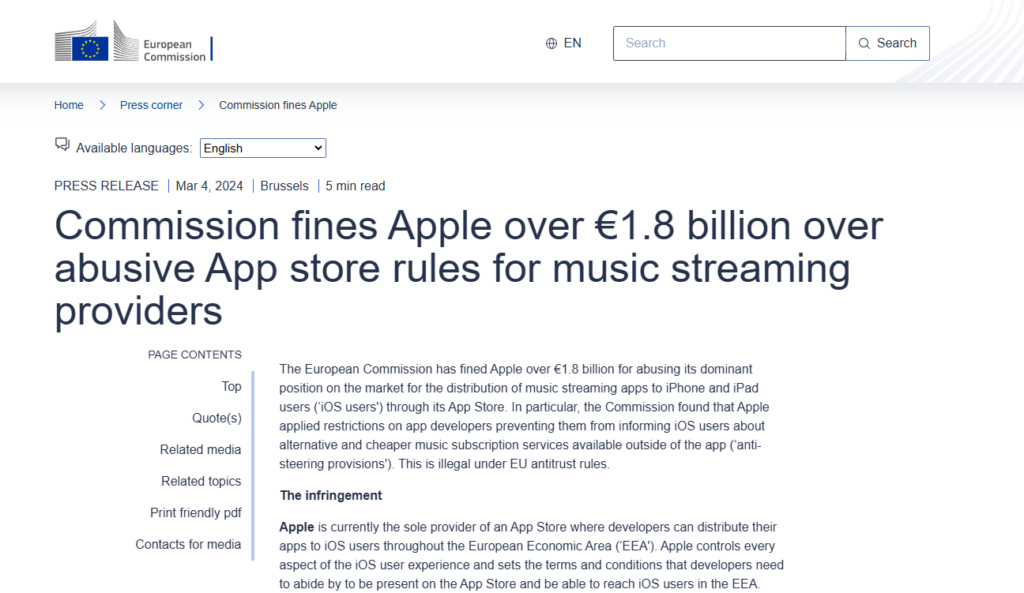Click the 'Available languages:' label

pyautogui.click(x=134, y=148)
